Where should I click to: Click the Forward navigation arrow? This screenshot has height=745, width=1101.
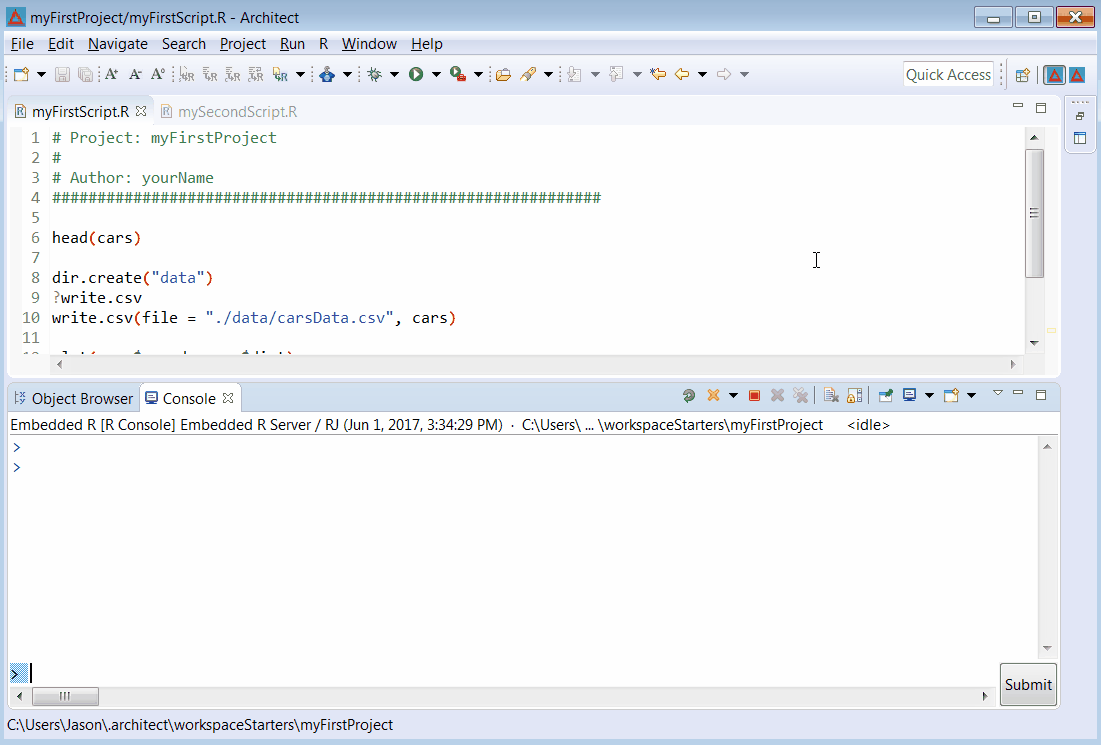(x=724, y=74)
